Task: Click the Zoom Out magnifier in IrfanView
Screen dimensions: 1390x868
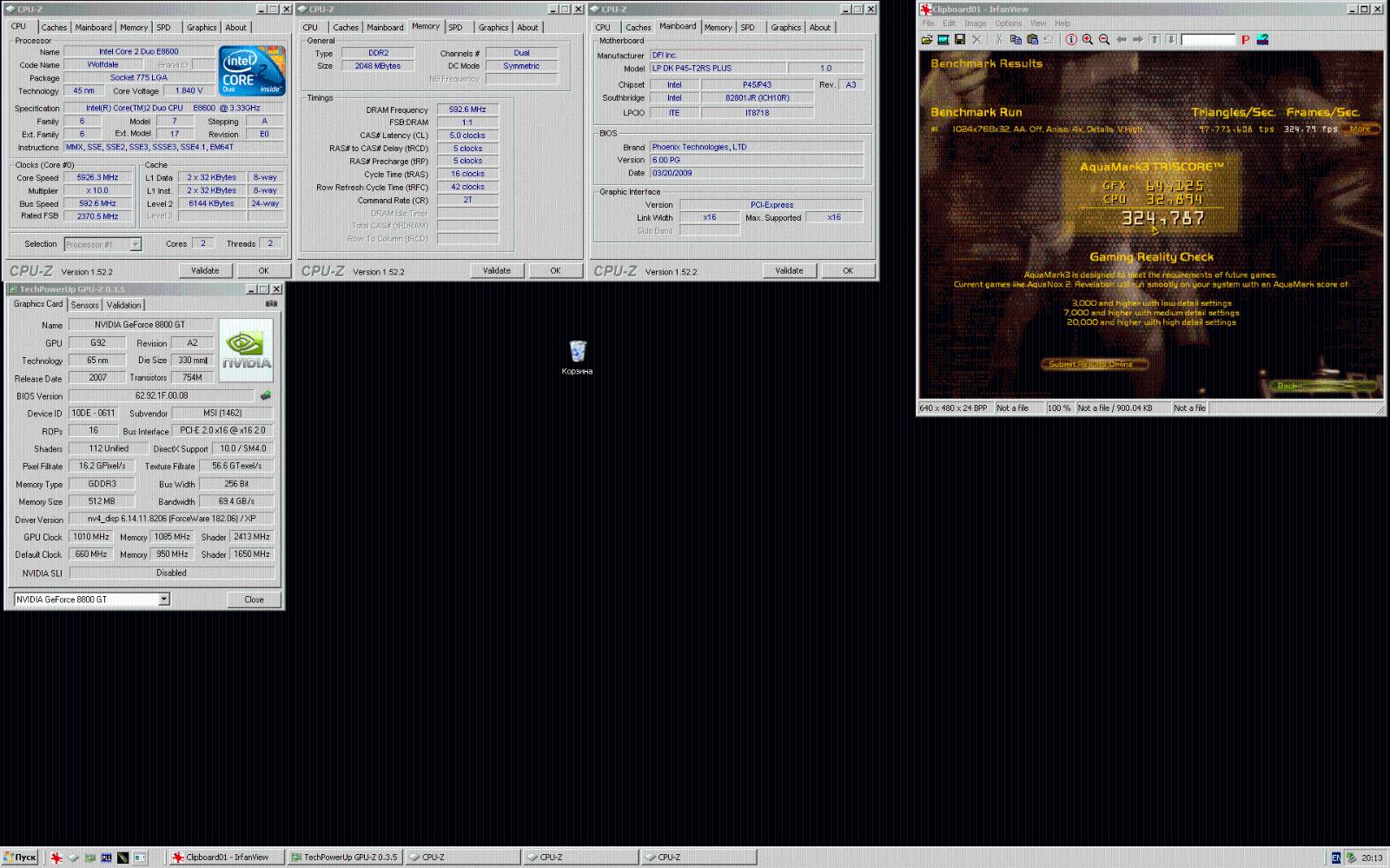Action: [x=1104, y=40]
